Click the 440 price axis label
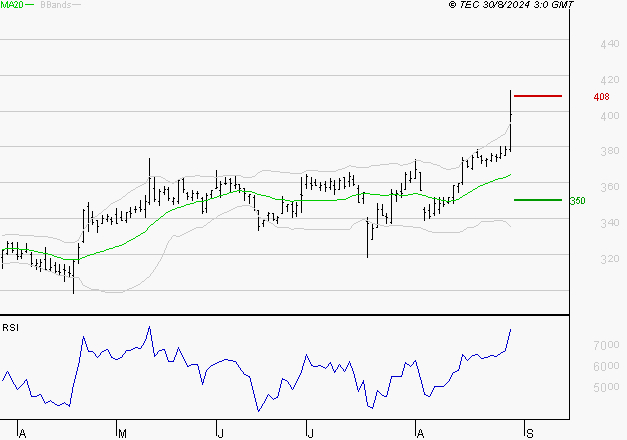This screenshot has width=627, height=440. 609,44
